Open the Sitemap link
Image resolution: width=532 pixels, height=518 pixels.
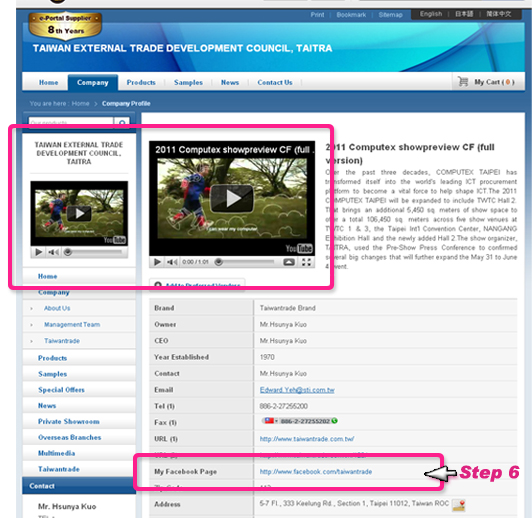(x=391, y=15)
